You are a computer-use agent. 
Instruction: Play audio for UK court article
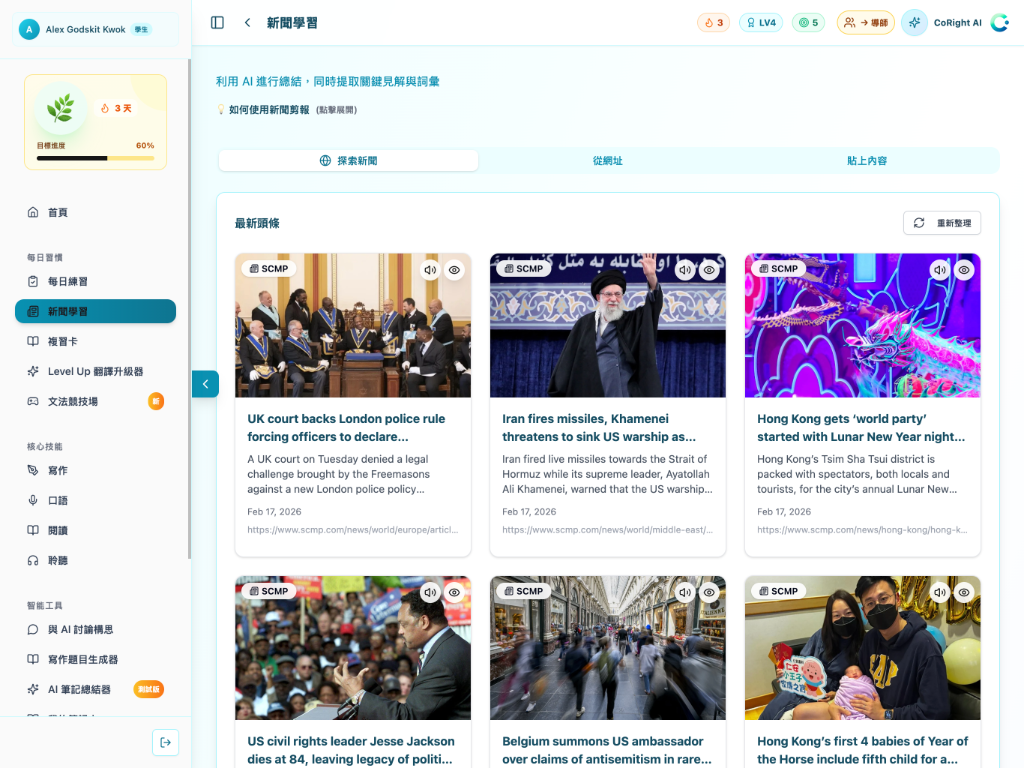[x=430, y=270]
